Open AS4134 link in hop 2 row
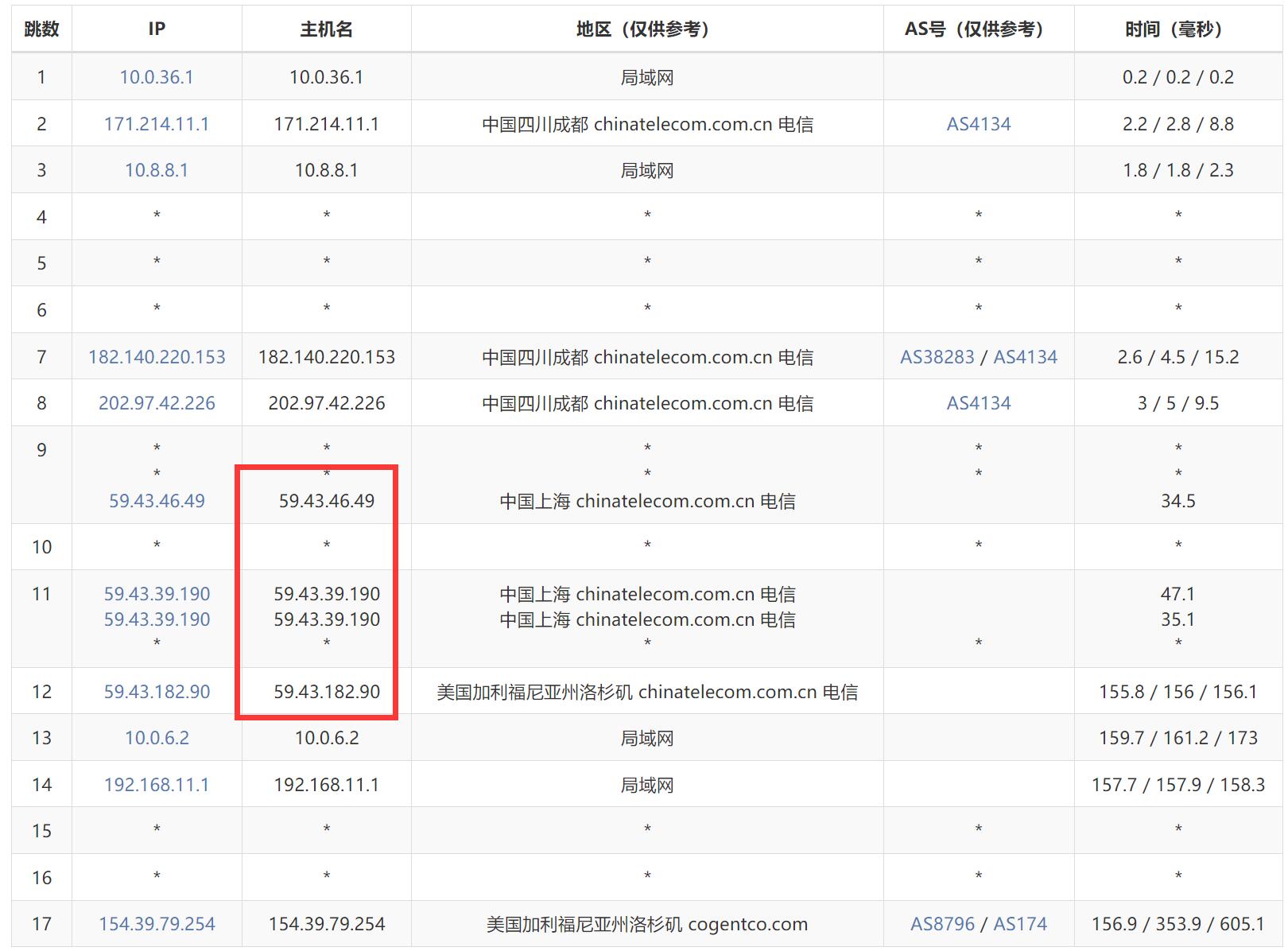 coord(979,124)
